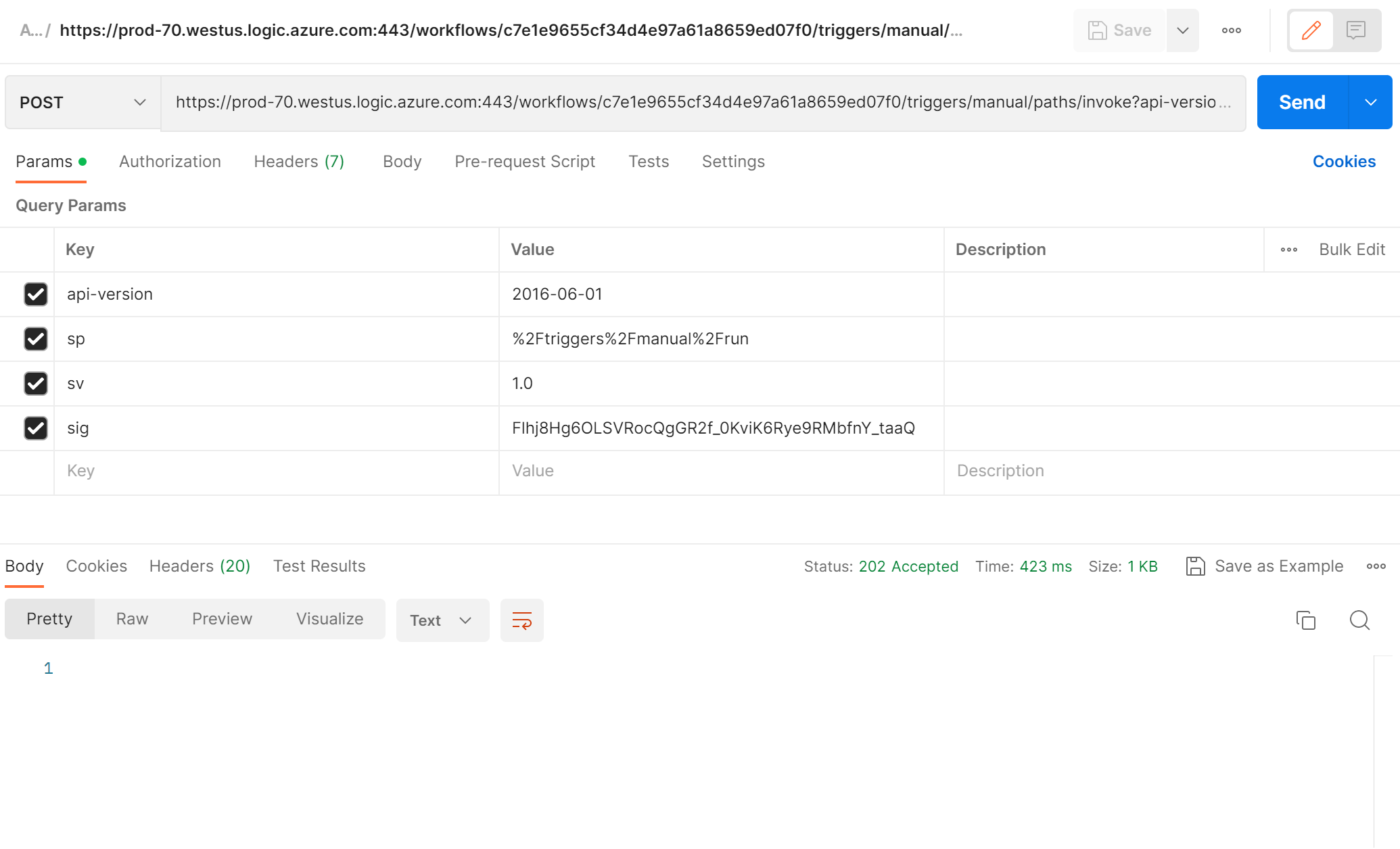Image resolution: width=1400 pixels, height=849 pixels.
Task: Open the response Headers (20) tab
Action: coord(200,566)
